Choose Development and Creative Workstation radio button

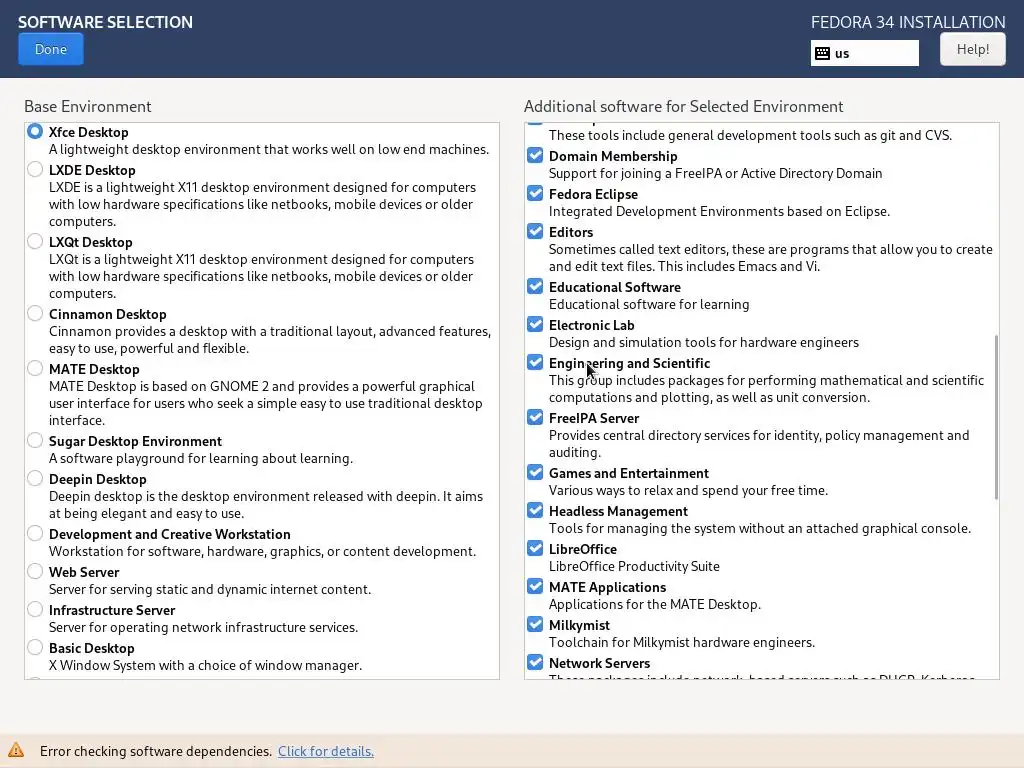pyautogui.click(x=35, y=533)
